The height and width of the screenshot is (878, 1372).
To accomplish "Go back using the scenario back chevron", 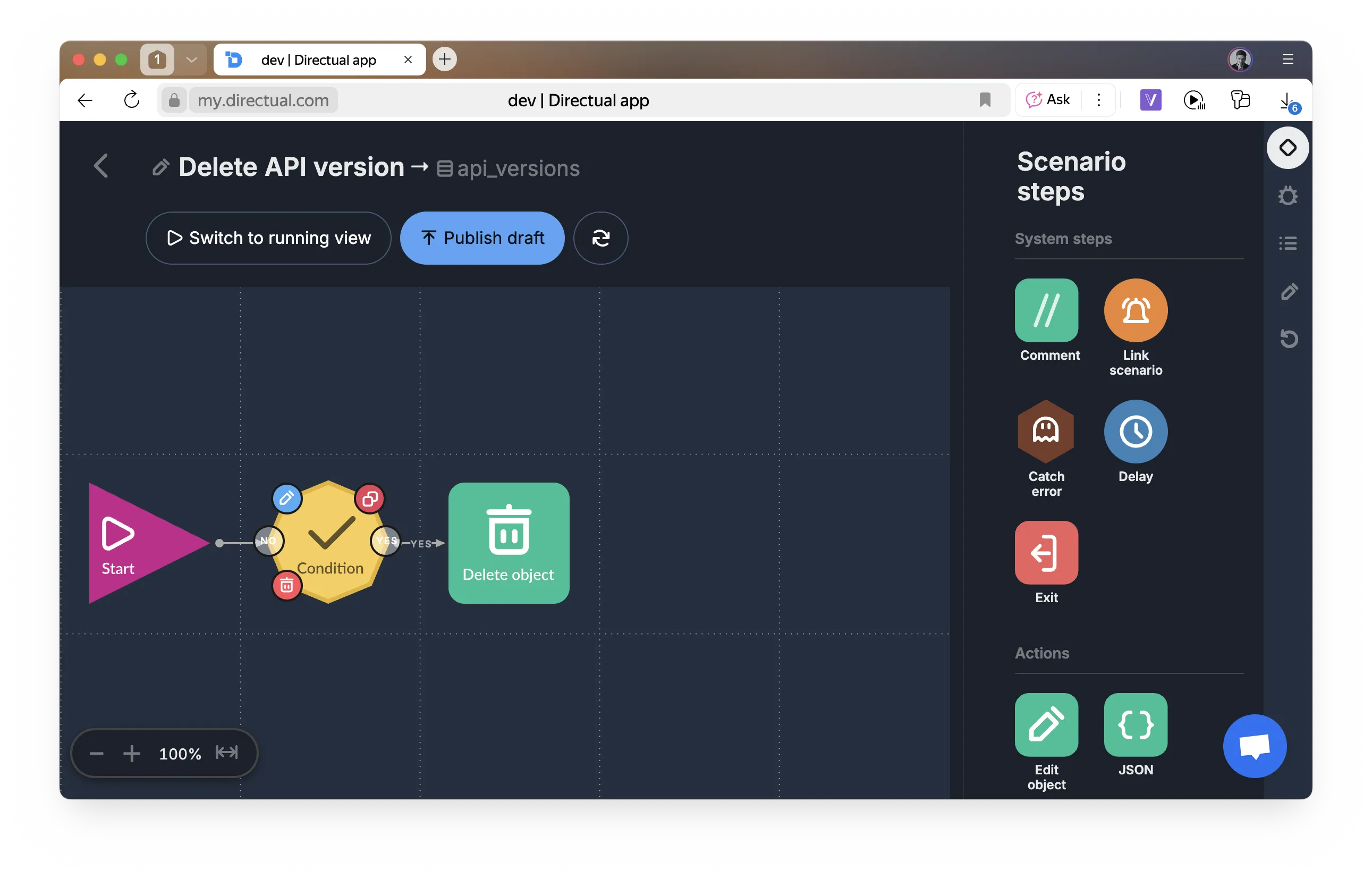I will [x=101, y=166].
